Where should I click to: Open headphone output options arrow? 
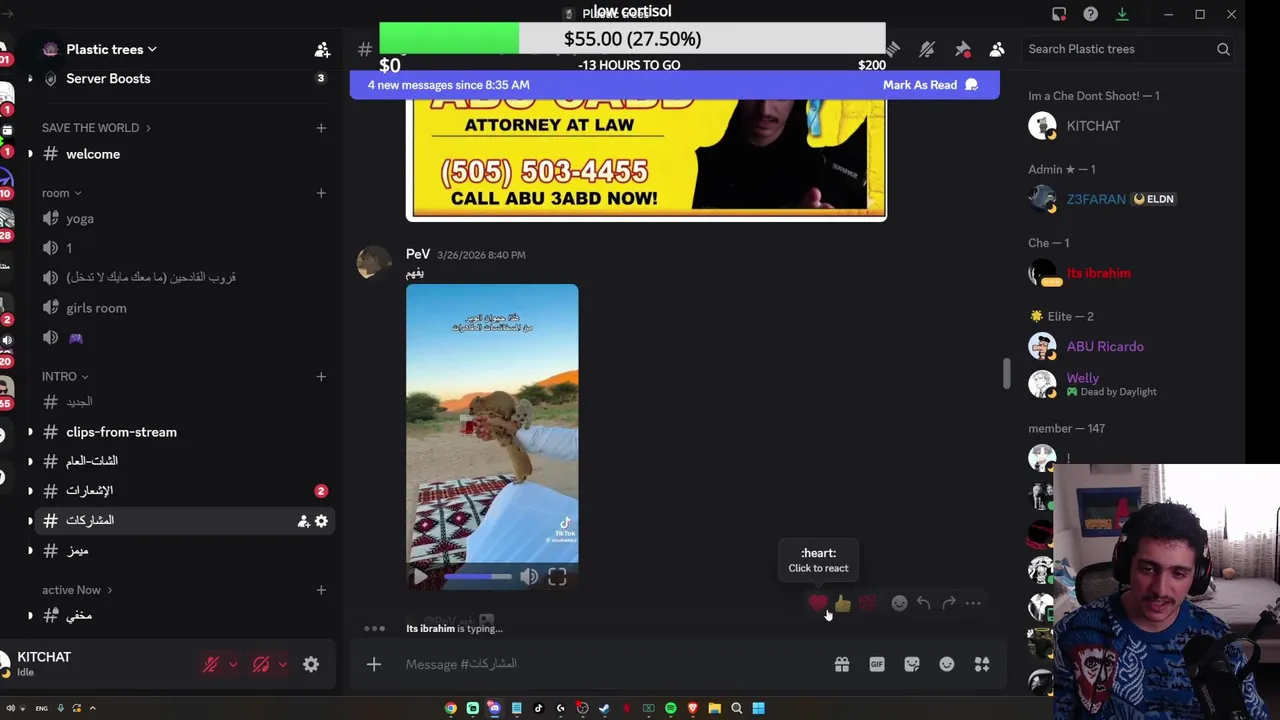pos(283,664)
